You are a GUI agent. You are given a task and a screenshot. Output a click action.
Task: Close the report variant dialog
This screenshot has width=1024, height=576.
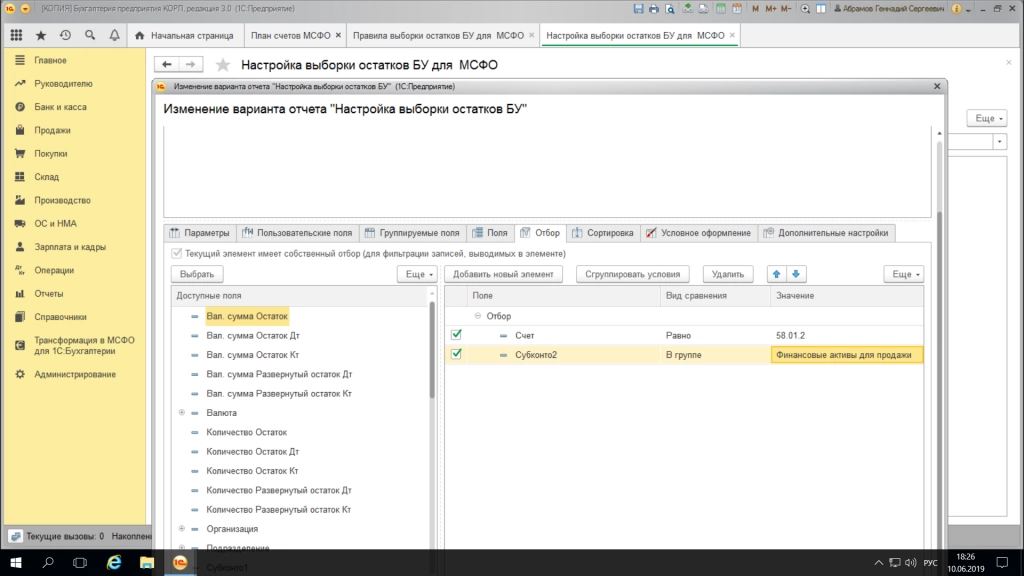(x=937, y=86)
